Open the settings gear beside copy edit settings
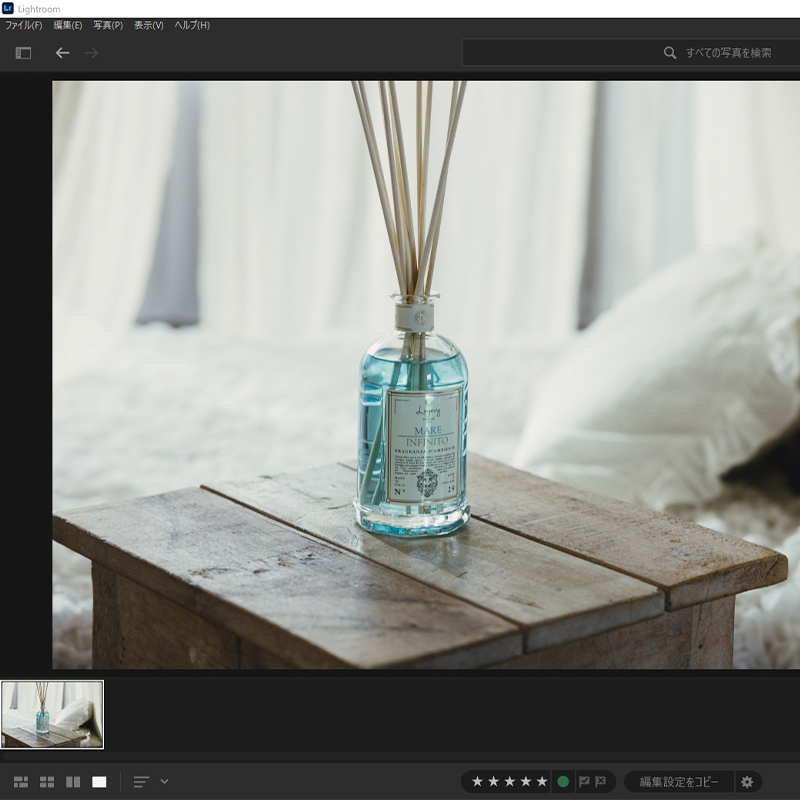Image resolution: width=800 pixels, height=800 pixels. (747, 781)
